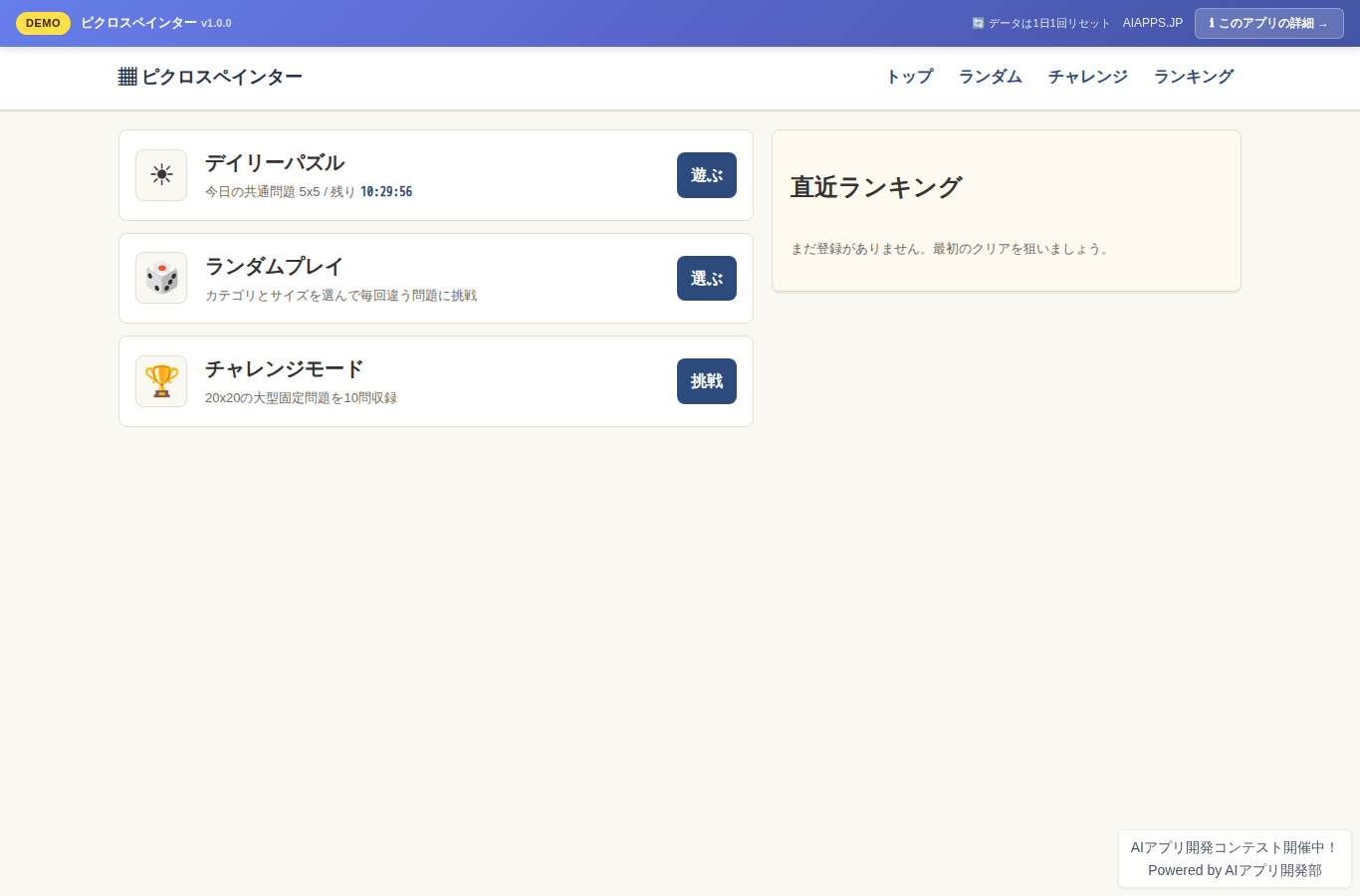Click the yellow DEMO badge

43,23
